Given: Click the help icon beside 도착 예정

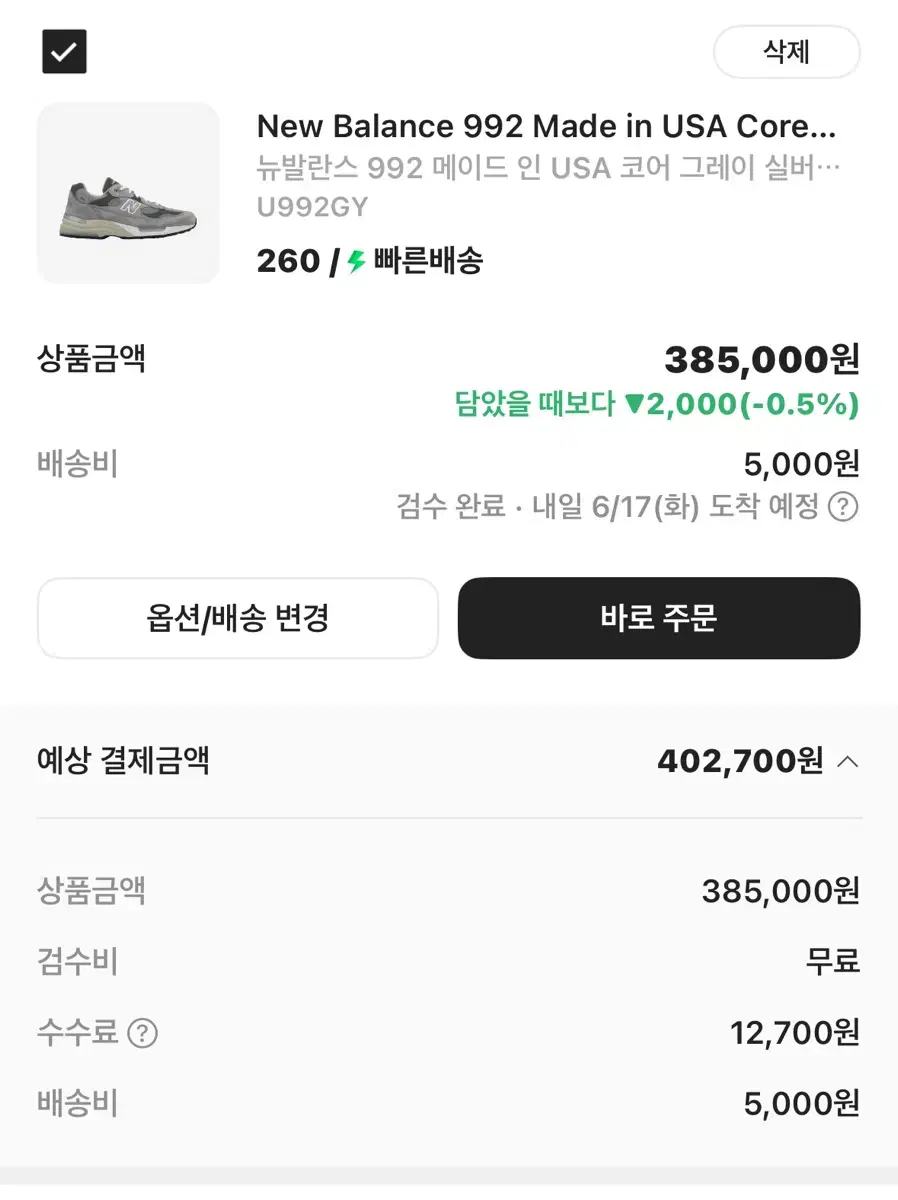Looking at the screenshot, I should 843,507.
